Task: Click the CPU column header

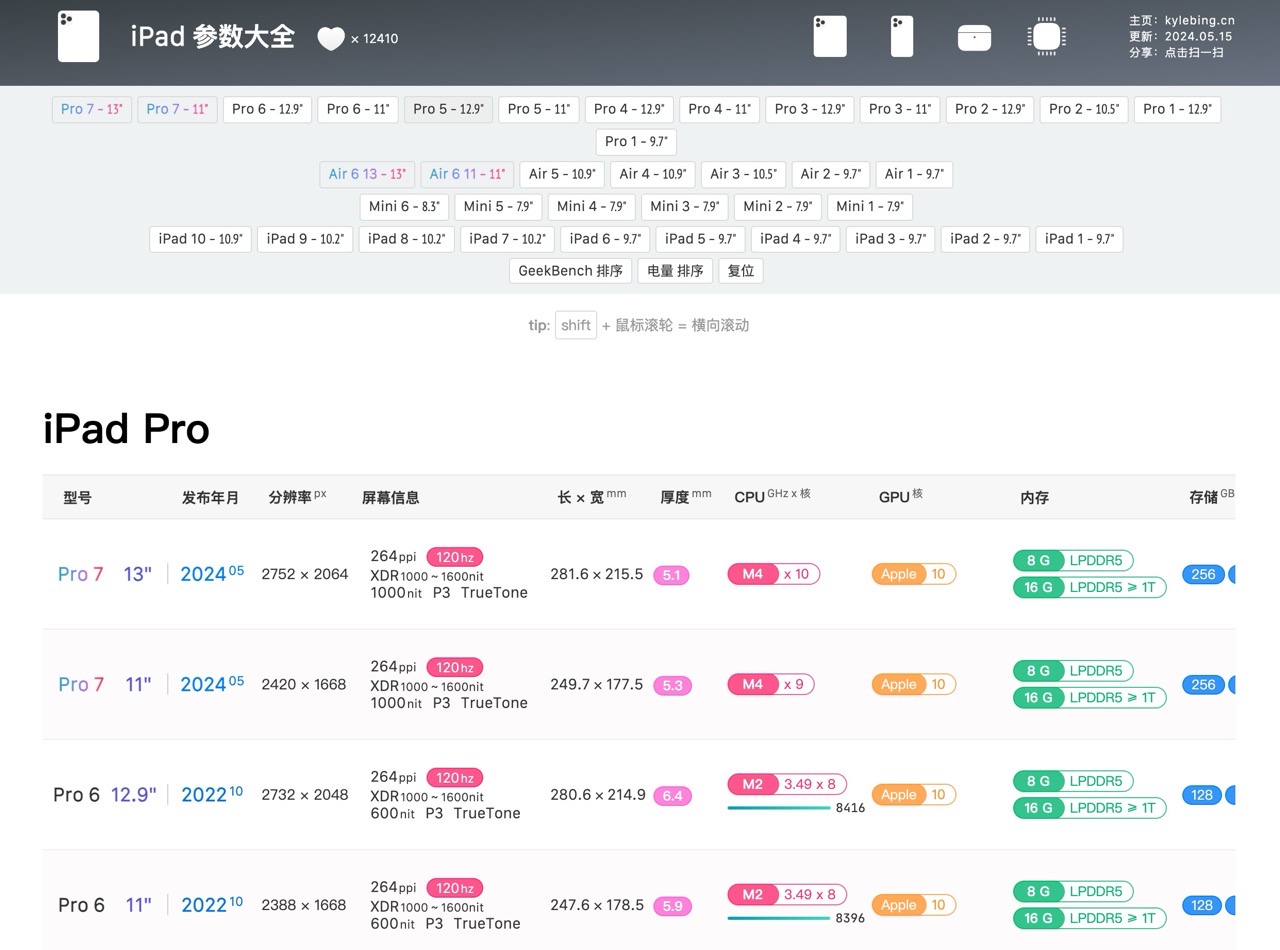Action: [x=772, y=496]
